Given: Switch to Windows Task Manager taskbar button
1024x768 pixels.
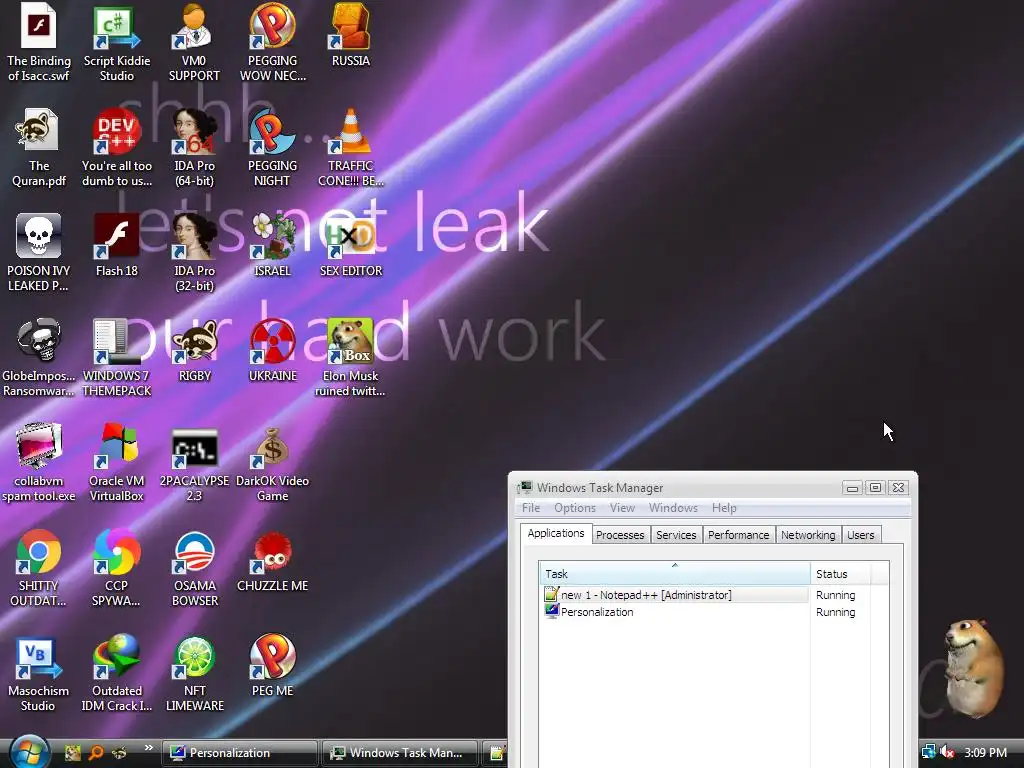Looking at the screenshot, I should 398,753.
